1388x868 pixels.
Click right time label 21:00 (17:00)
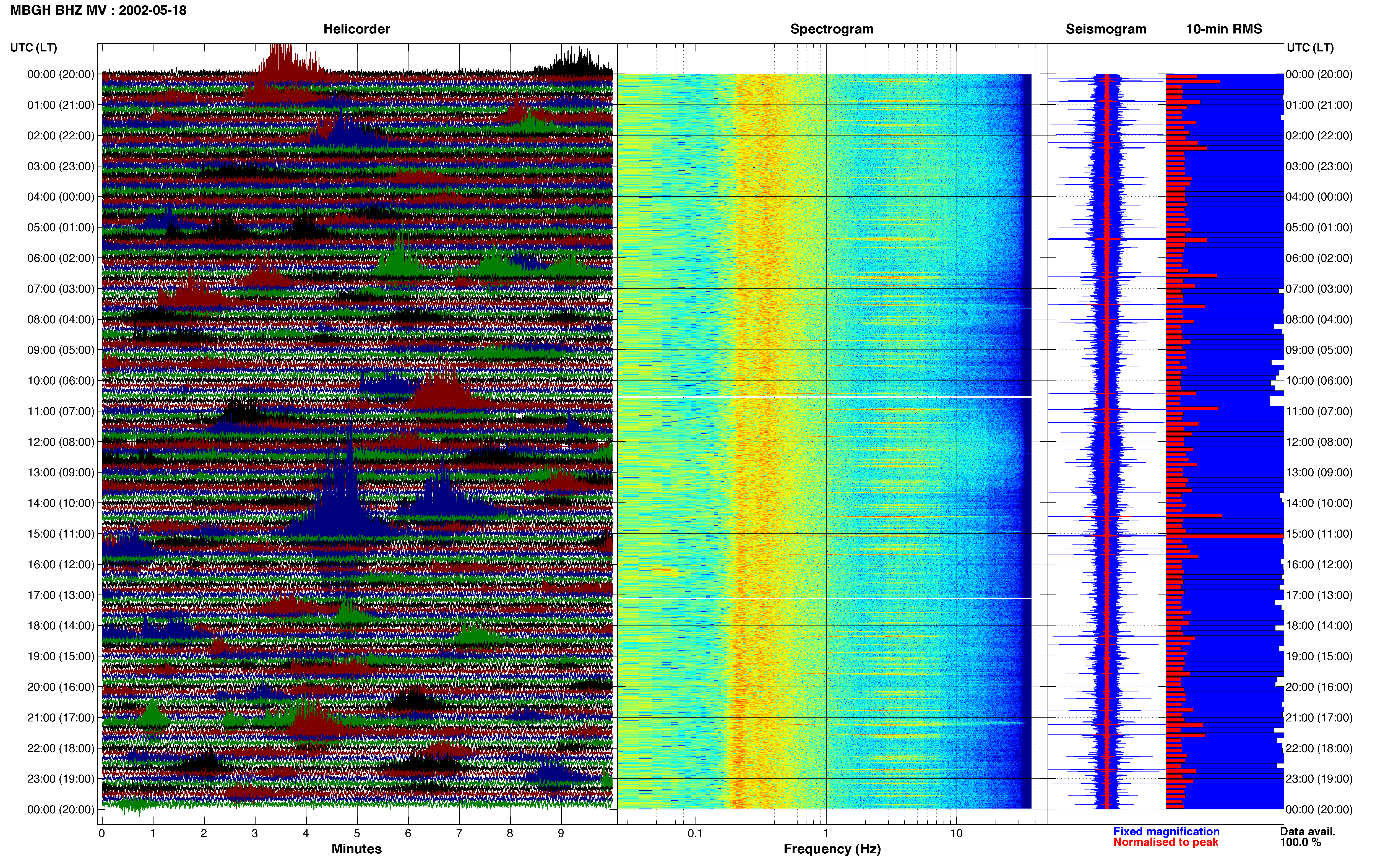pyautogui.click(x=1319, y=718)
